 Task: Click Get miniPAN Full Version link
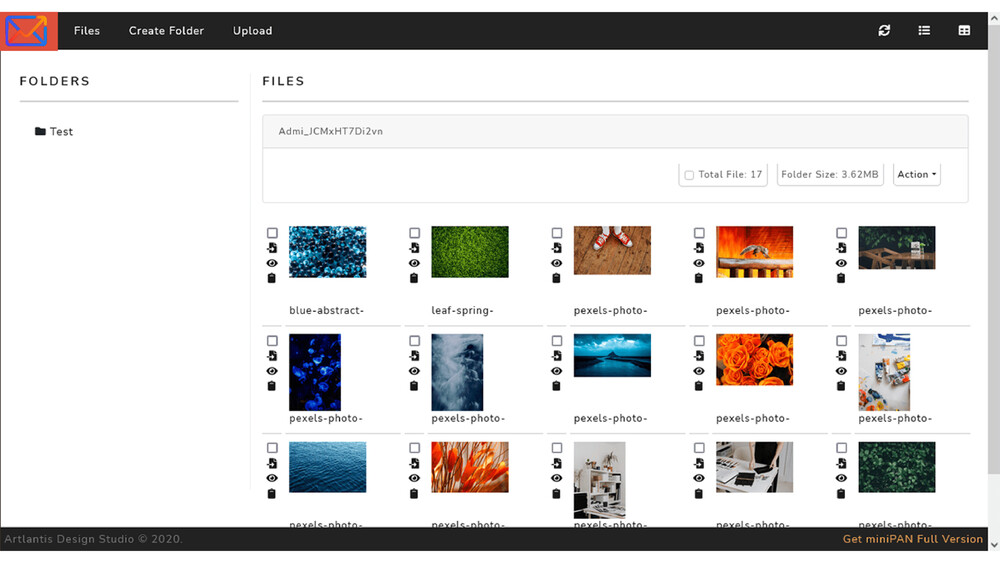point(913,539)
